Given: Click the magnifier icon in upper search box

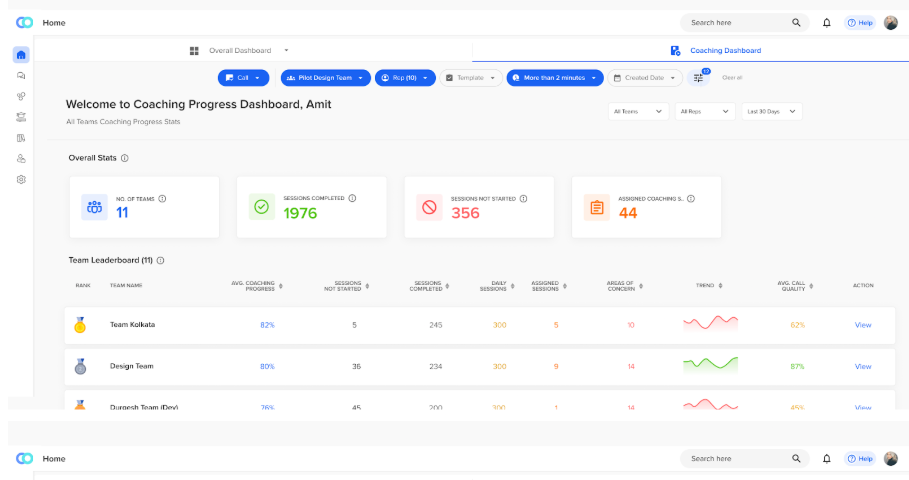Looking at the screenshot, I should [x=796, y=23].
